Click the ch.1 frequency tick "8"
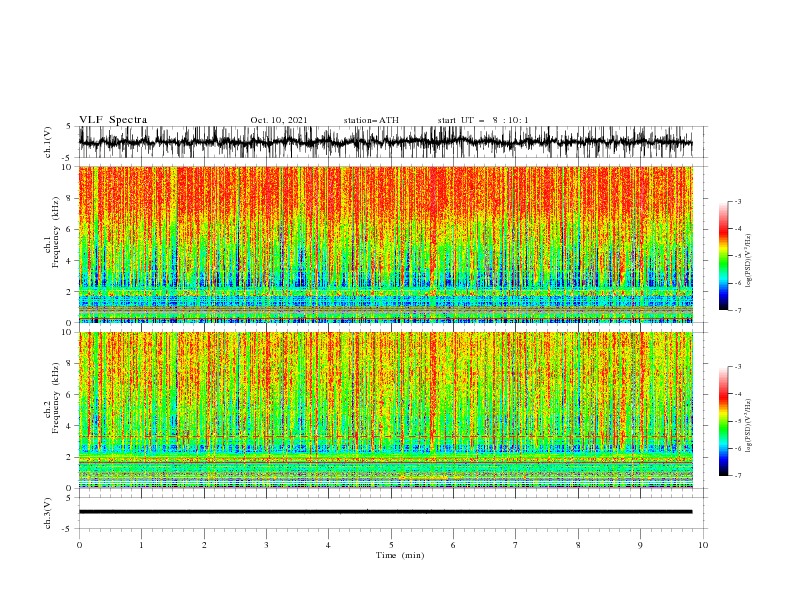Viewport: 792px width, 612px height. (x=69, y=198)
